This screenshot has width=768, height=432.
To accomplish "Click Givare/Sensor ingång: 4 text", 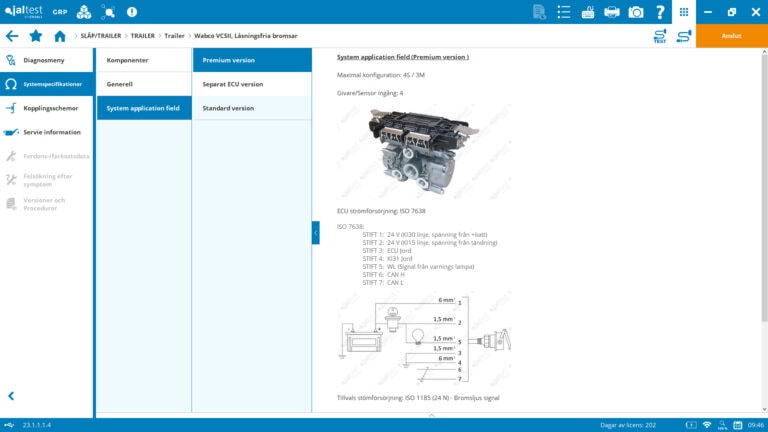I will coord(370,93).
